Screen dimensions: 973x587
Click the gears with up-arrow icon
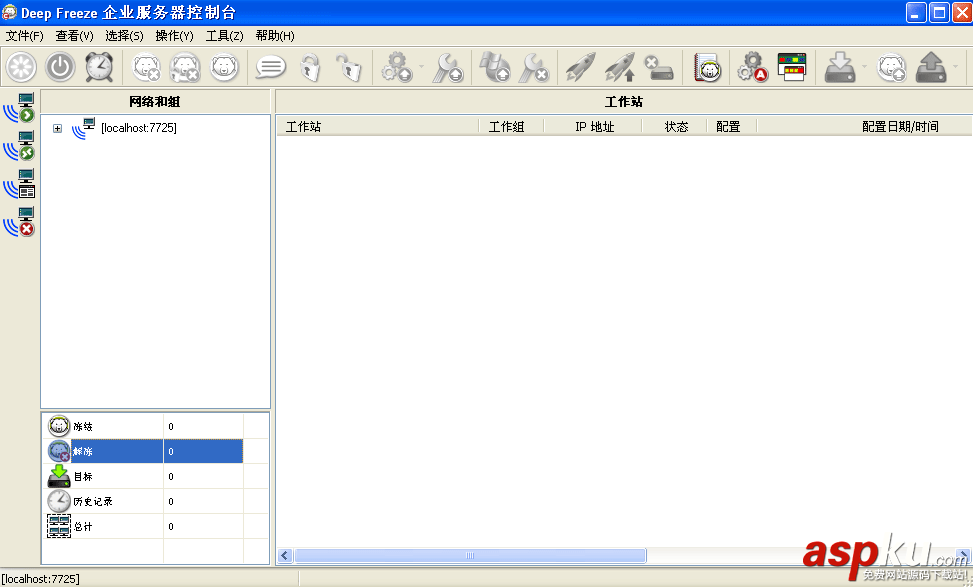coord(397,67)
